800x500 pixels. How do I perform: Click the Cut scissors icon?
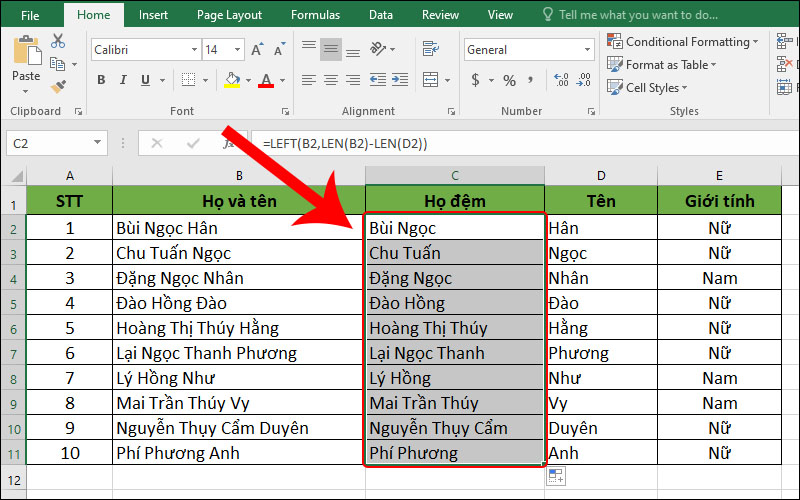pos(58,41)
